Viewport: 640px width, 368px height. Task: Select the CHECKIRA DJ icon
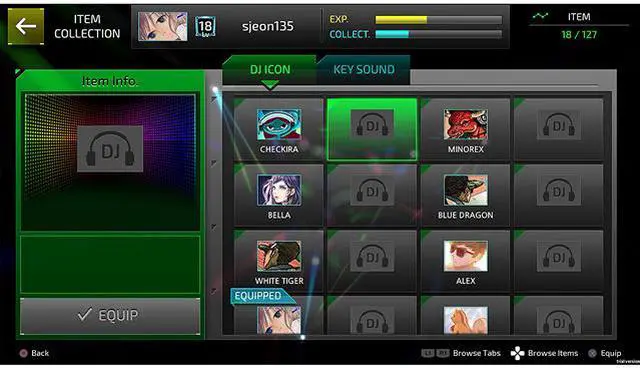pyautogui.click(x=279, y=129)
